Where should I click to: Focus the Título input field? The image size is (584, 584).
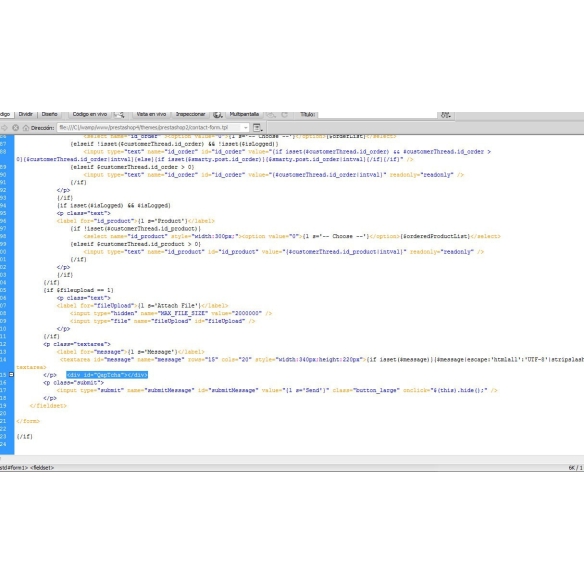(377, 115)
